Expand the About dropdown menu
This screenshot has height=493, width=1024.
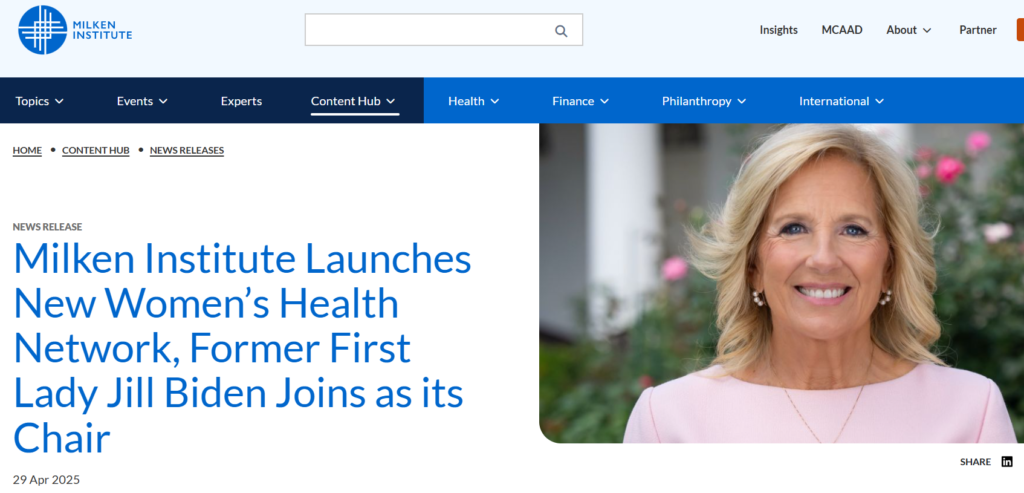(x=908, y=30)
